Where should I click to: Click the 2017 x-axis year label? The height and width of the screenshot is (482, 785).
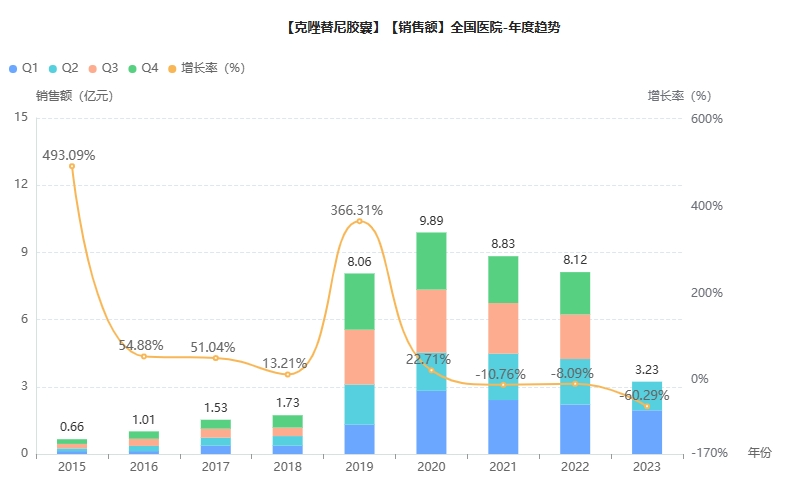215,467
